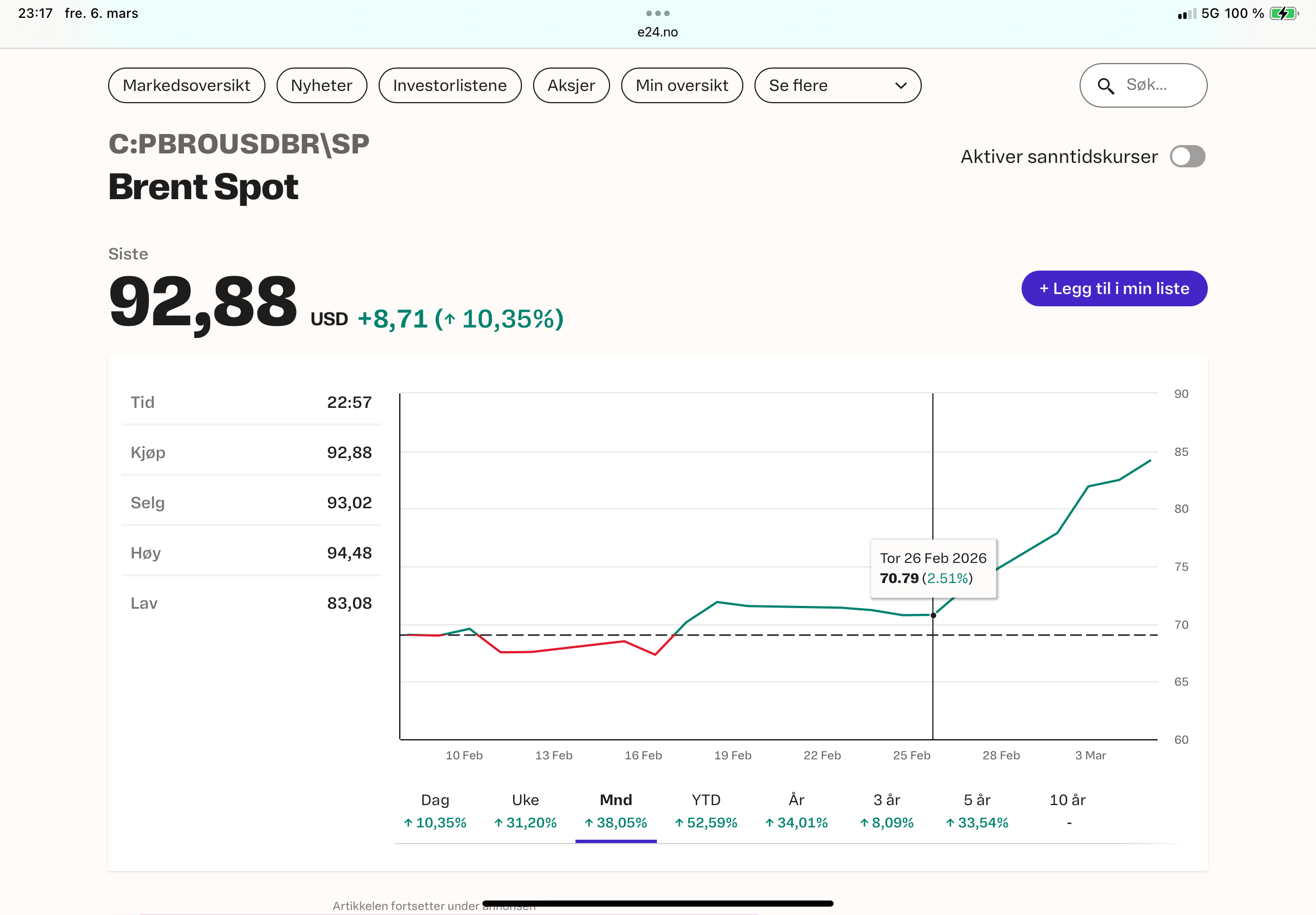Image resolution: width=1316 pixels, height=915 pixels.
Task: Go to Investorlistene
Action: [x=449, y=85]
